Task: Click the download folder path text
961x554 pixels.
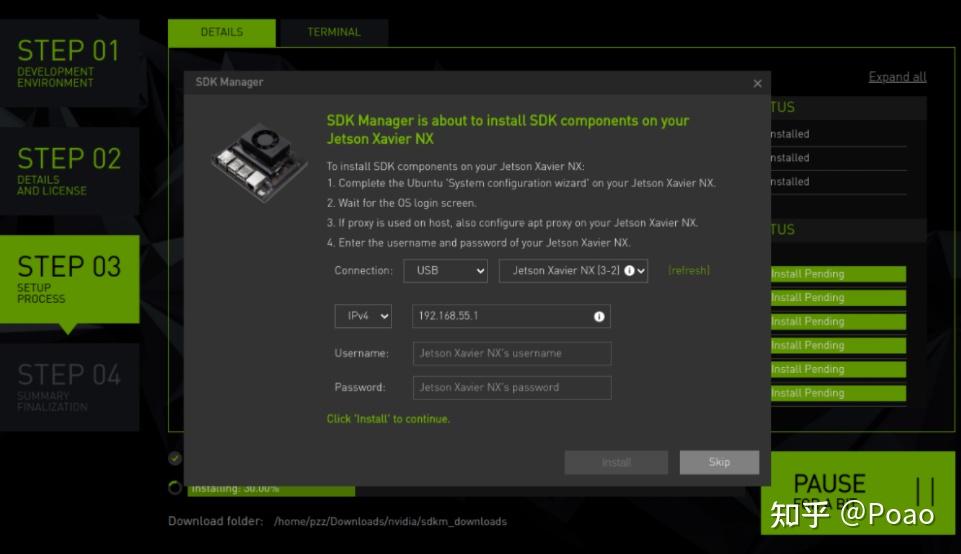Action: (x=390, y=522)
